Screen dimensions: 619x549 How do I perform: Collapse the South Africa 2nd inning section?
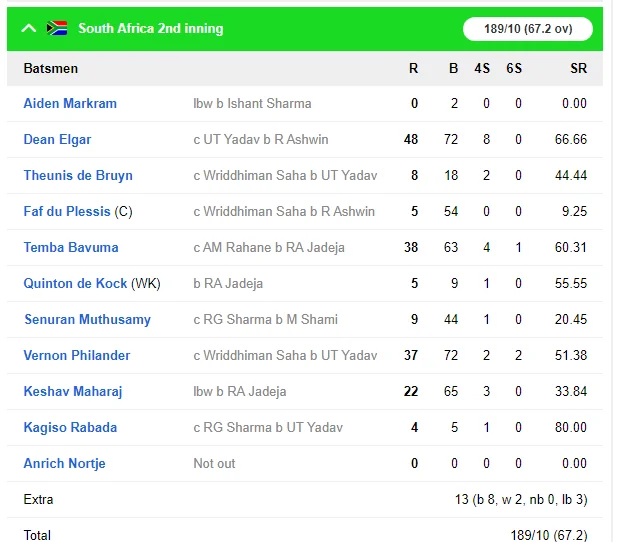tap(29, 28)
